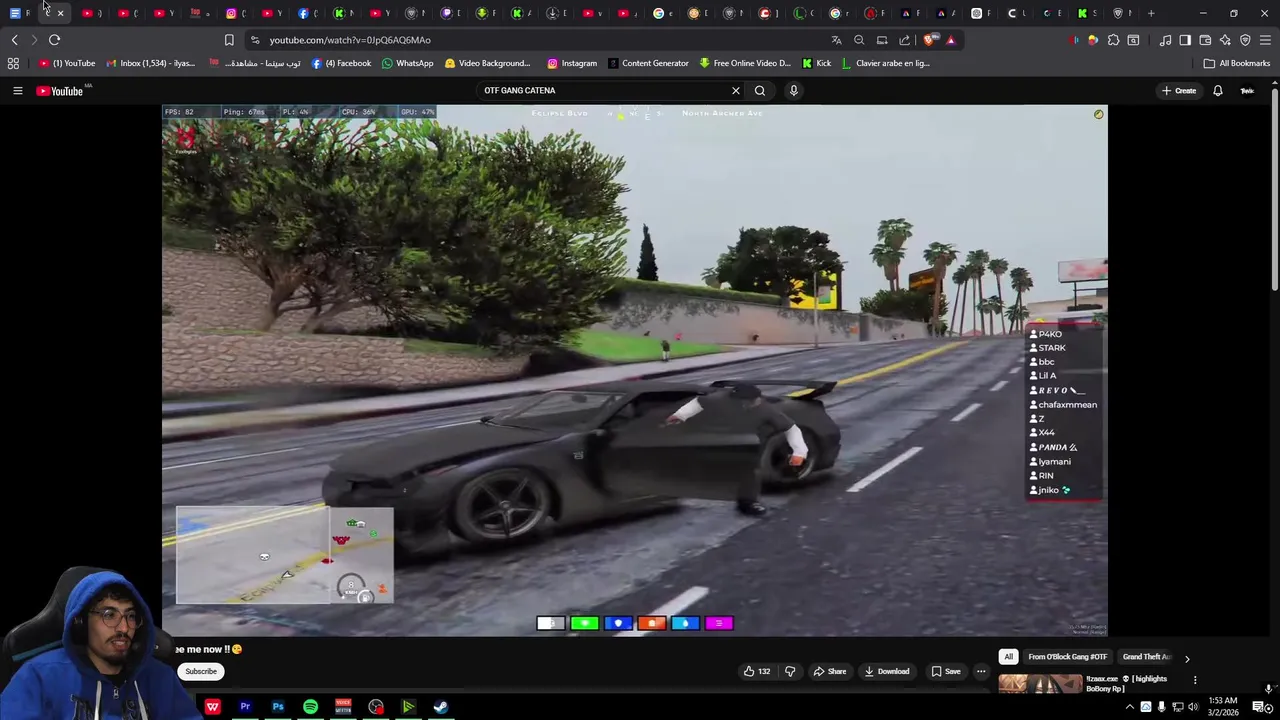Open the clock showing 1:53 AM
This screenshot has height=720, width=1280.
(x=1223, y=707)
